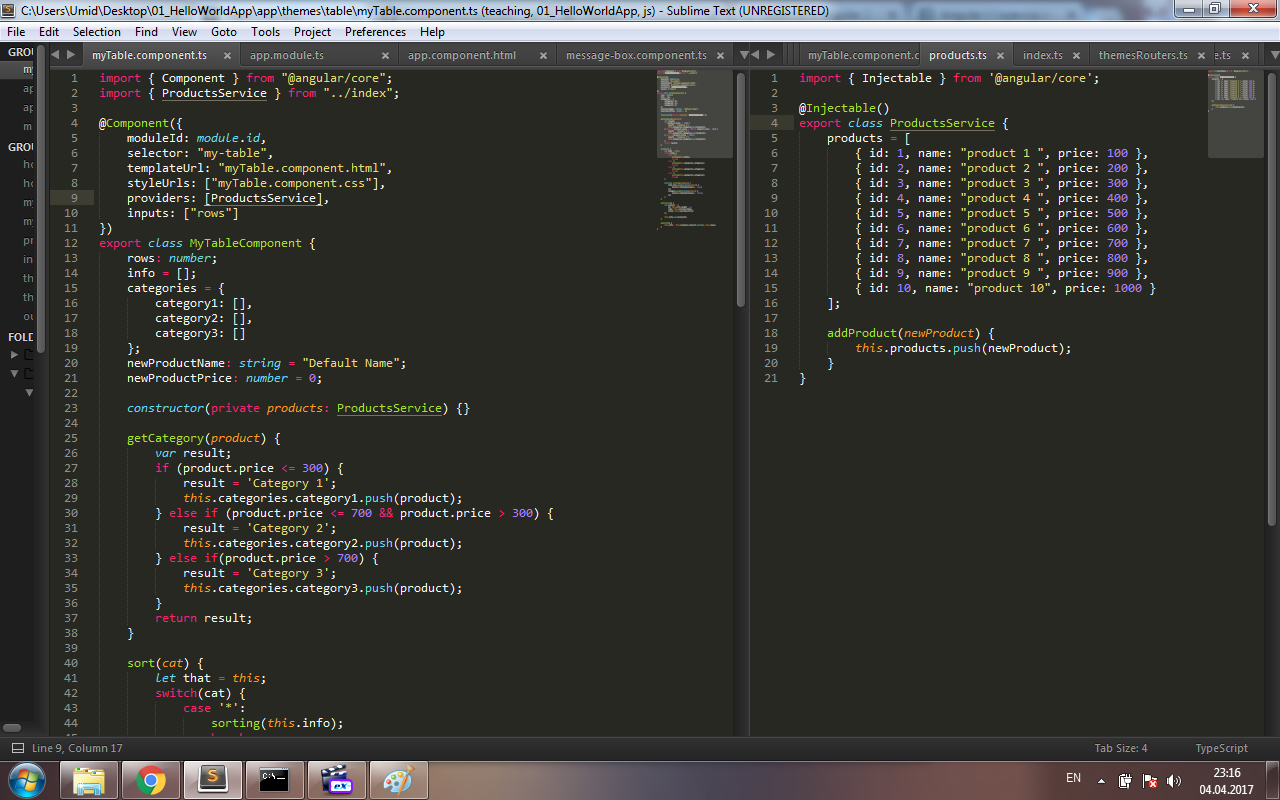Close the themesRouters.ts tab

(x=1201, y=56)
